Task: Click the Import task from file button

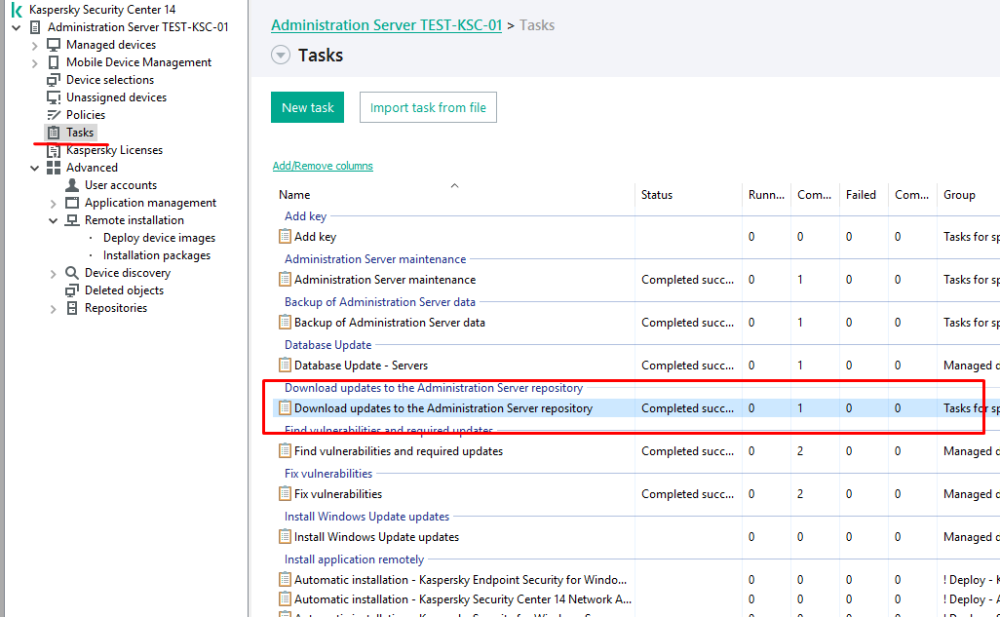Action: (x=428, y=108)
